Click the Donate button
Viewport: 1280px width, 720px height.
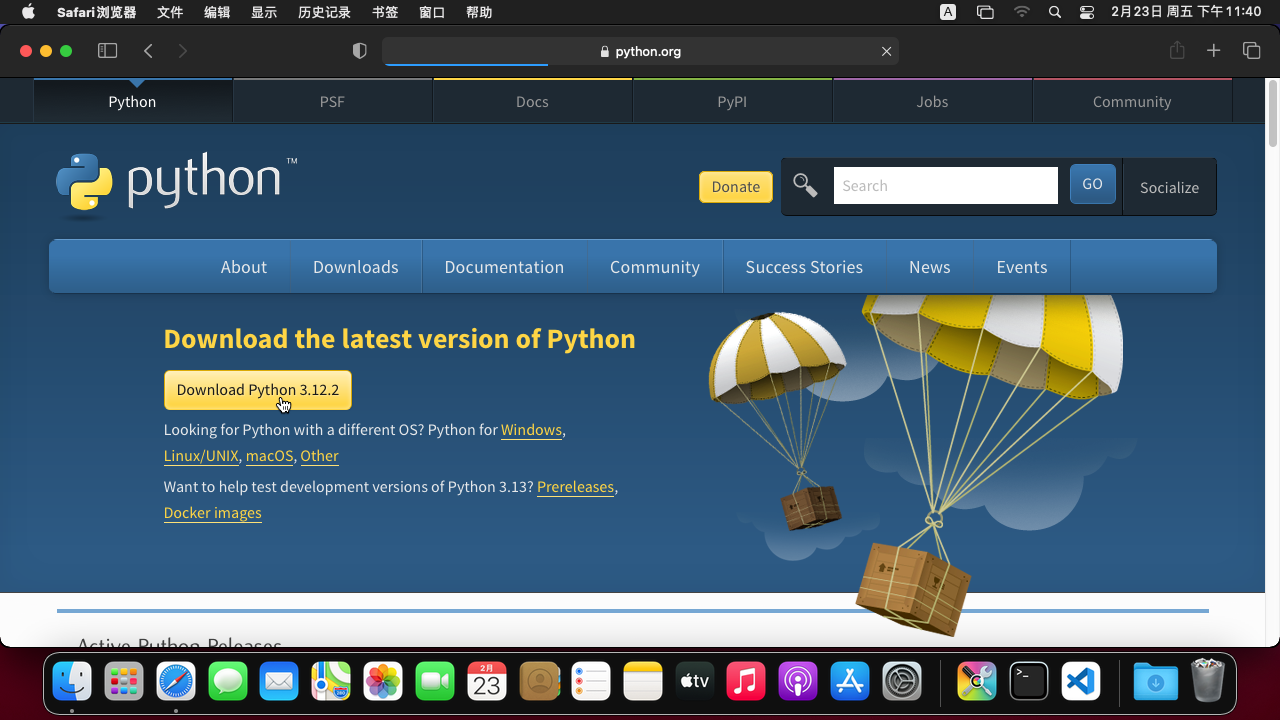point(736,187)
